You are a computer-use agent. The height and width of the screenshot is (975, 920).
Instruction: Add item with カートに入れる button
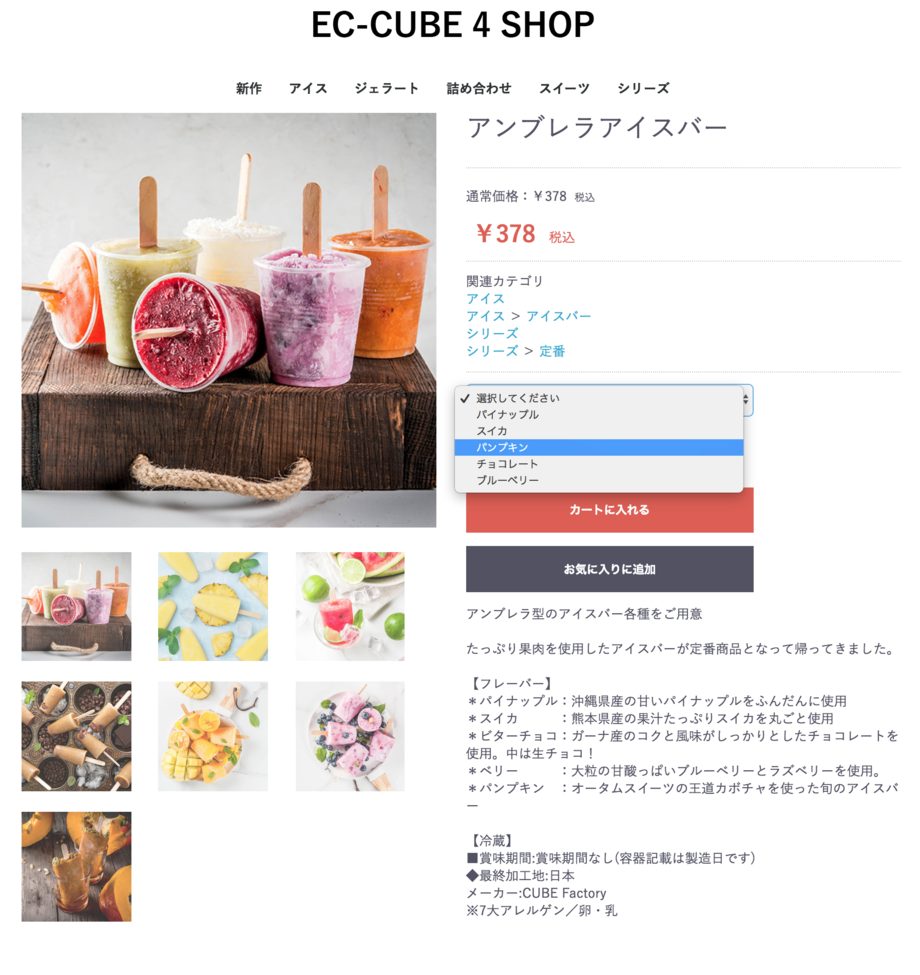click(609, 510)
